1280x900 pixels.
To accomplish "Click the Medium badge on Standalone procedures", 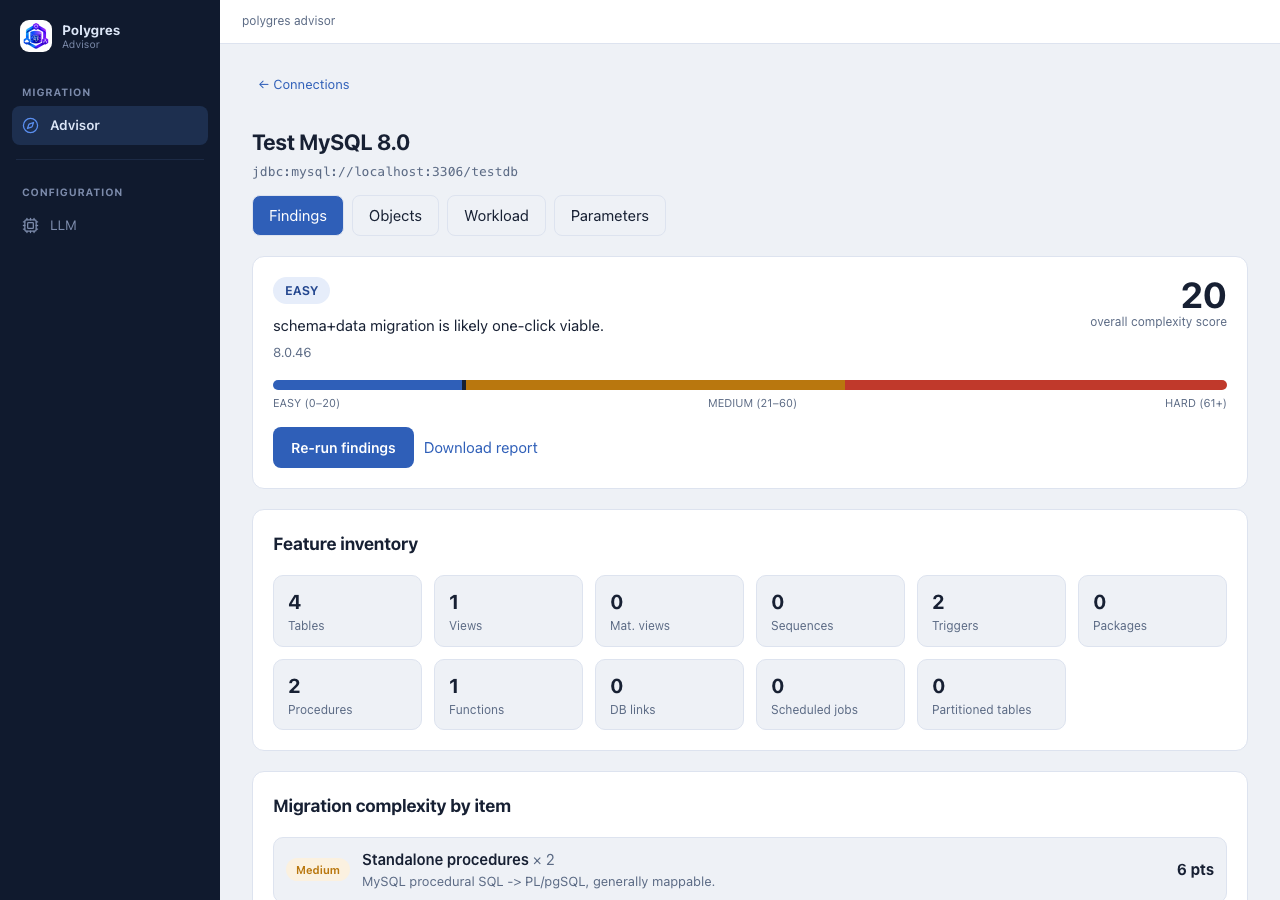I will 318,870.
